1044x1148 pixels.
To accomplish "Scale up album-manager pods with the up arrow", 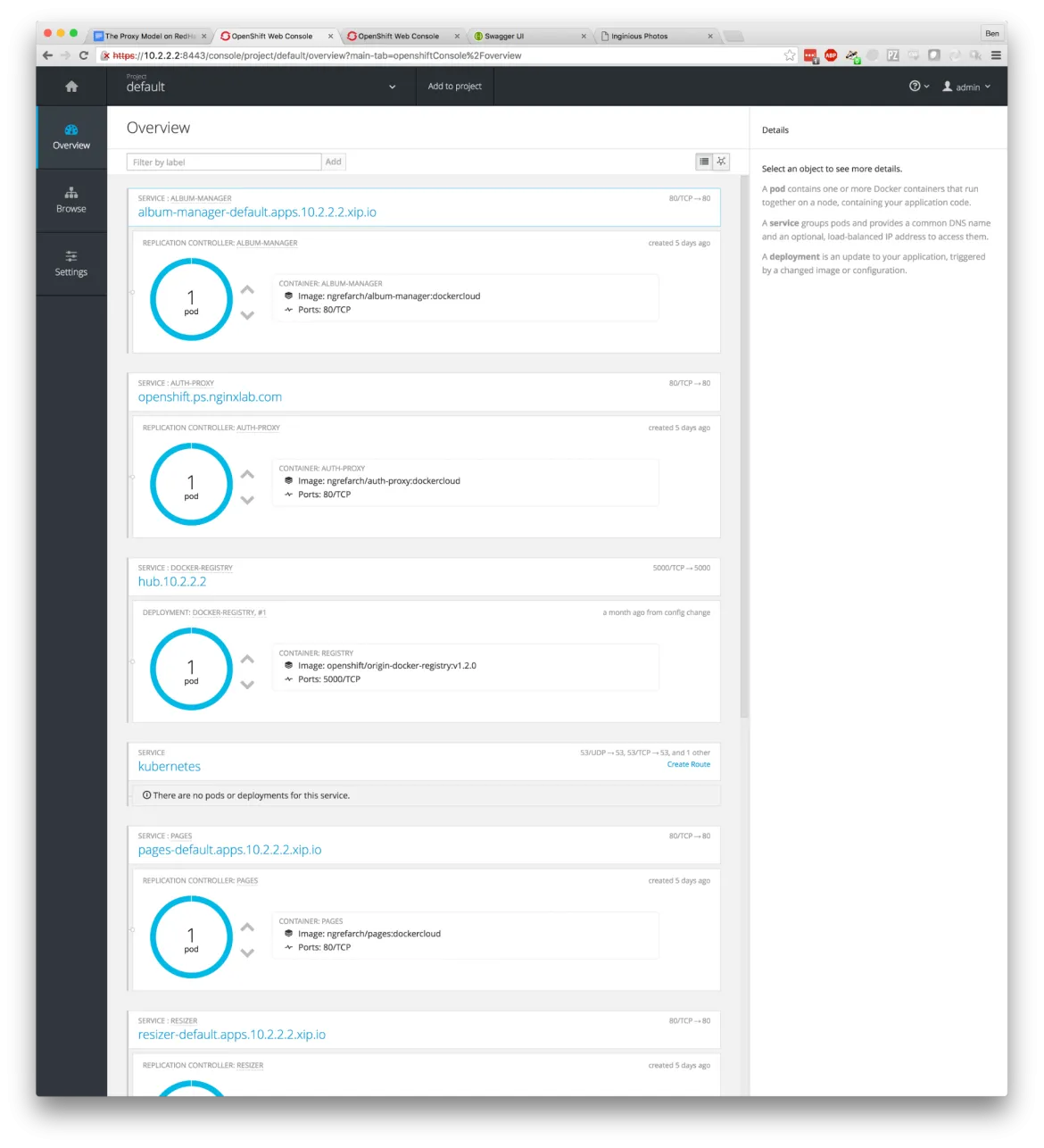I will (247, 288).
